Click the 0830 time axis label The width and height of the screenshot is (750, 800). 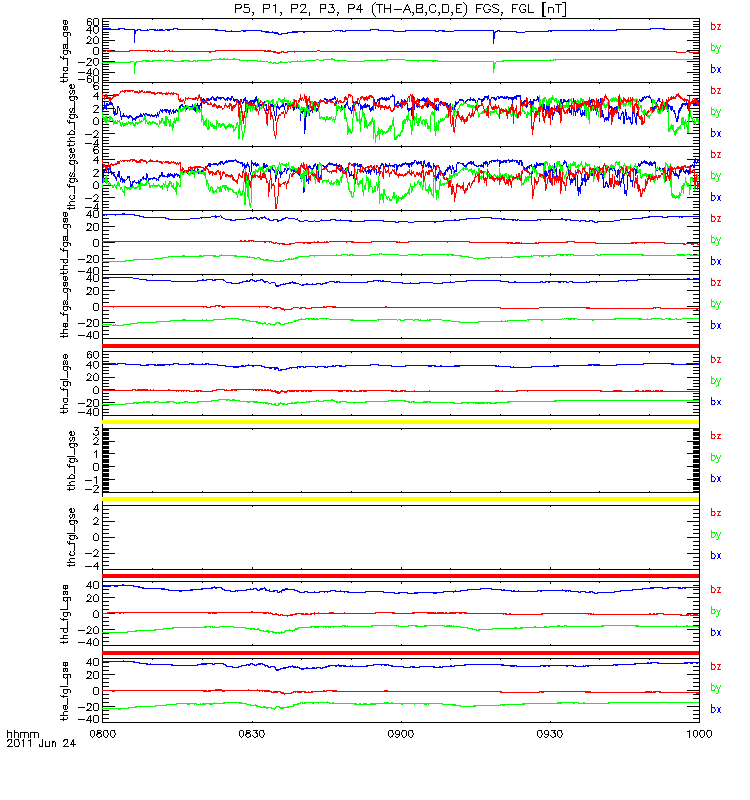252,734
